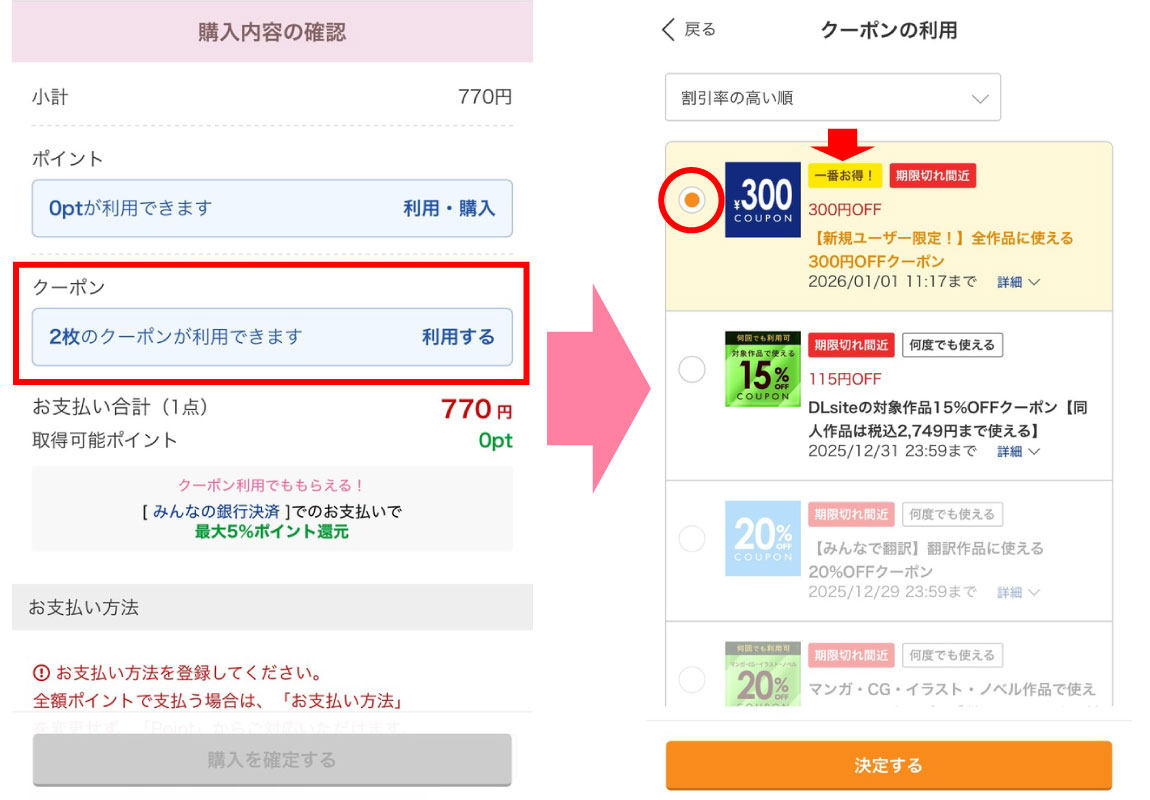This screenshot has height=800, width=1150.
Task: Click the 何度でも使える tag on 15% coupon
Action: (x=952, y=345)
